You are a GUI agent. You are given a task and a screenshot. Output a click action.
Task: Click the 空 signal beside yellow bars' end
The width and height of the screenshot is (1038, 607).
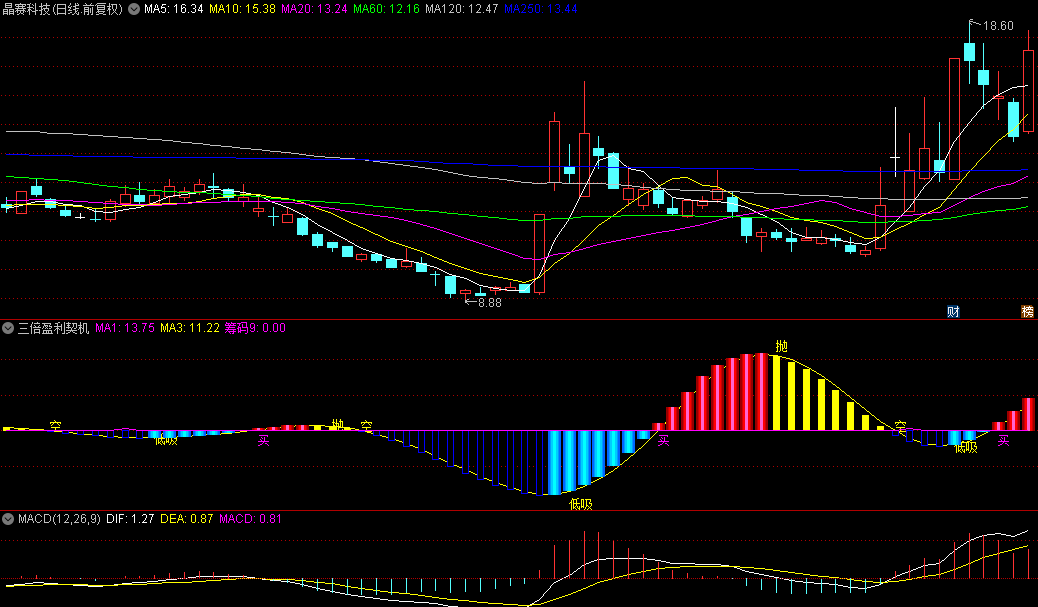coord(900,425)
